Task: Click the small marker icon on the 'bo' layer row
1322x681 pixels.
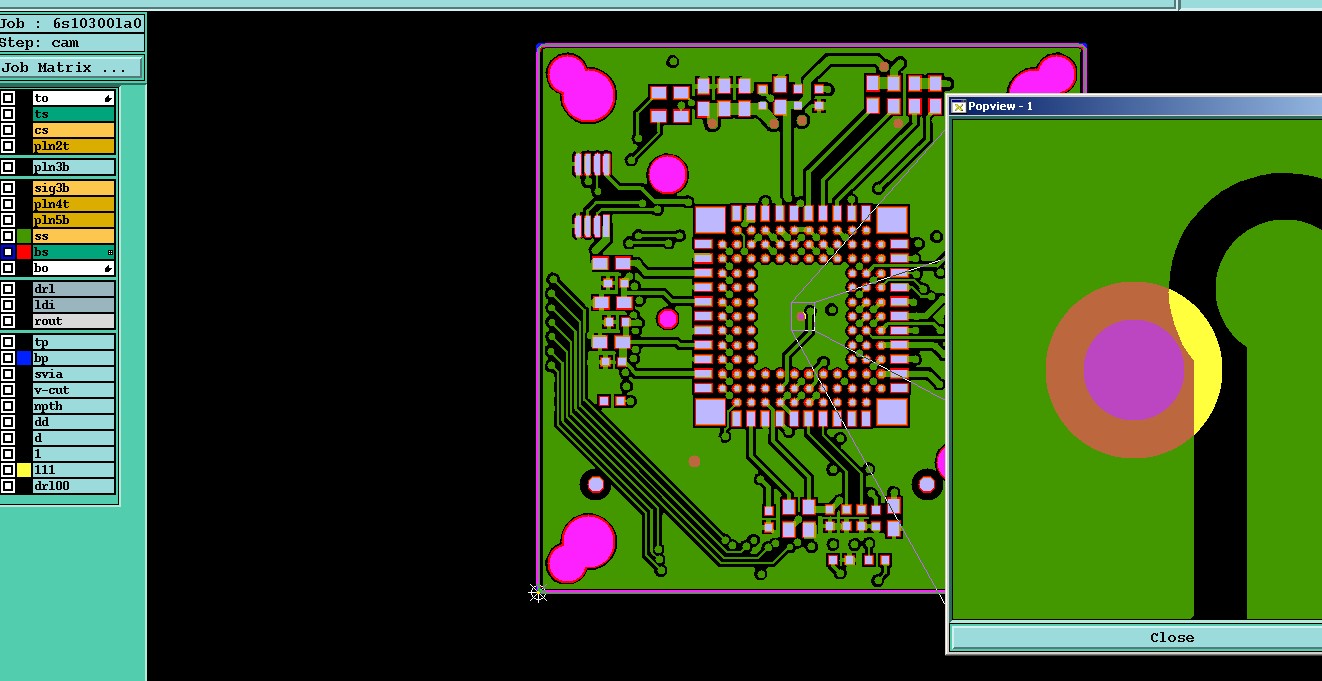Action: 107,268
